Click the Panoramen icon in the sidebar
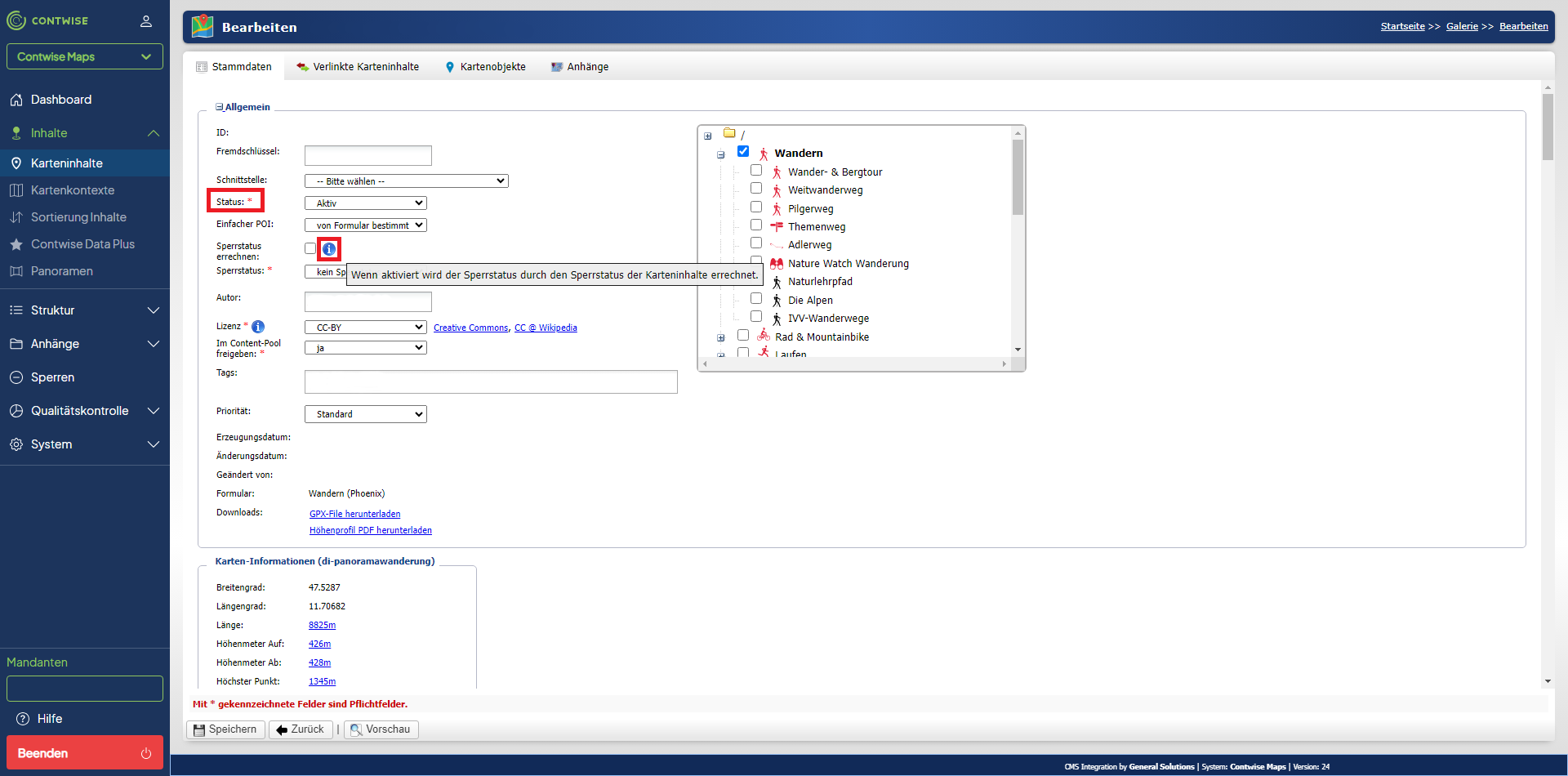Image resolution: width=1568 pixels, height=776 pixels. coord(16,271)
